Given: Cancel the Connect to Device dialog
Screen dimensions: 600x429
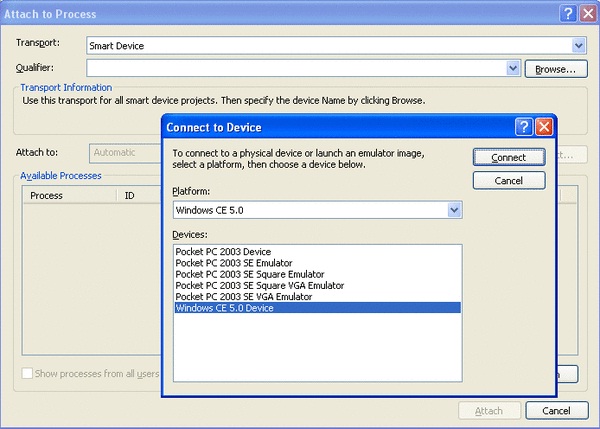Looking at the screenshot, I should pos(509,180).
